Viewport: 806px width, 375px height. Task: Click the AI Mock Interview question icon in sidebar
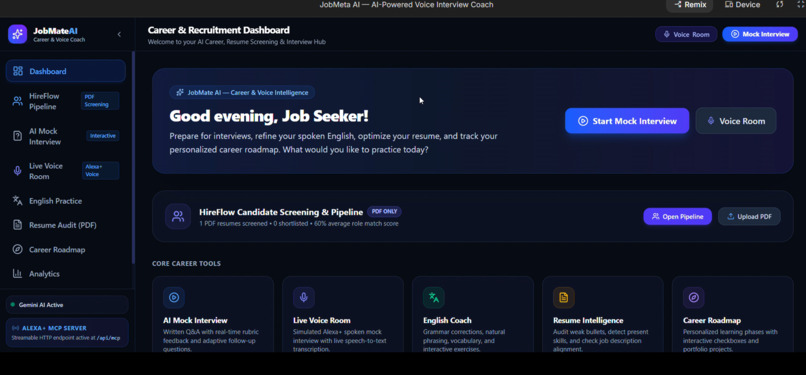17,136
